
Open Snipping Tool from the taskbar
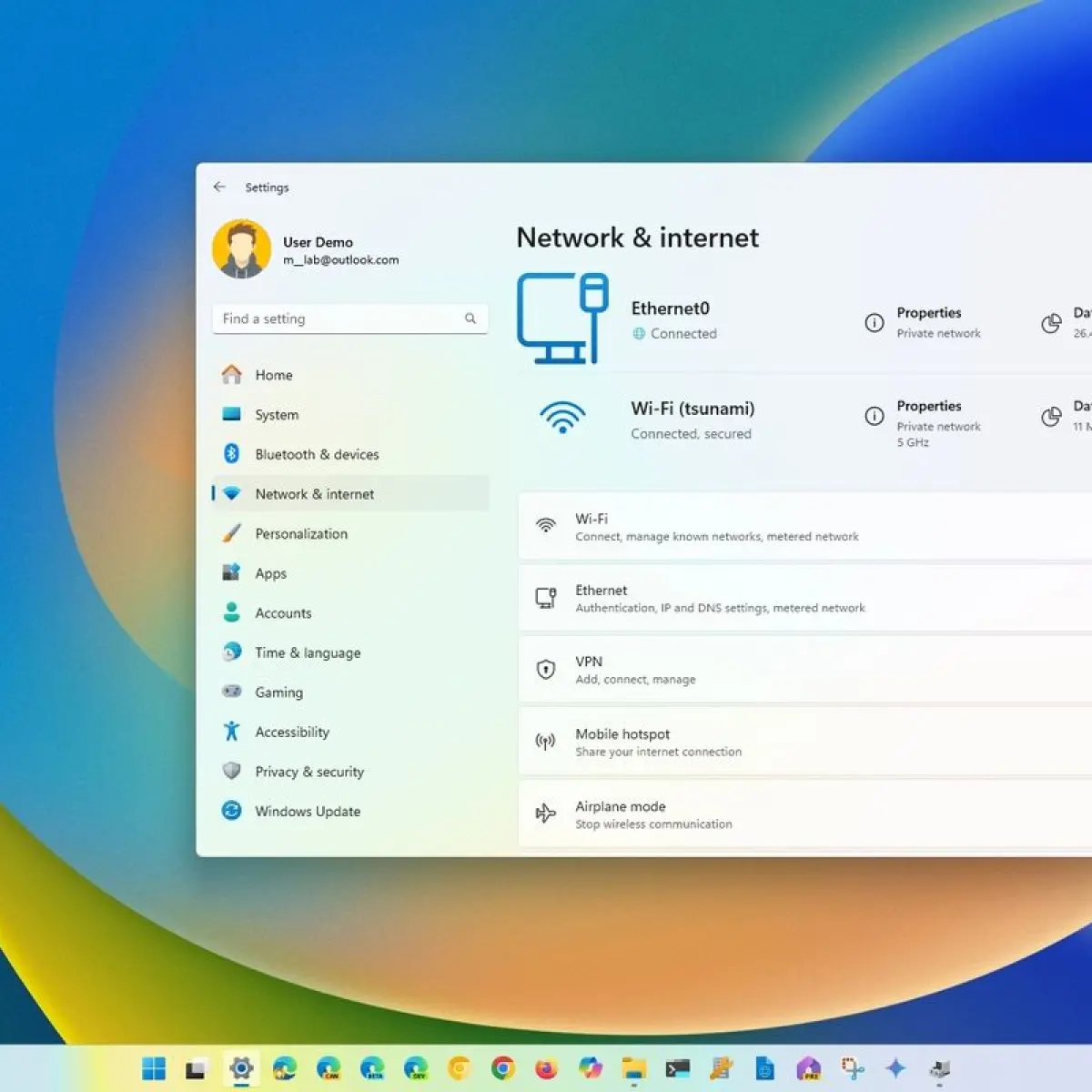(x=853, y=1068)
